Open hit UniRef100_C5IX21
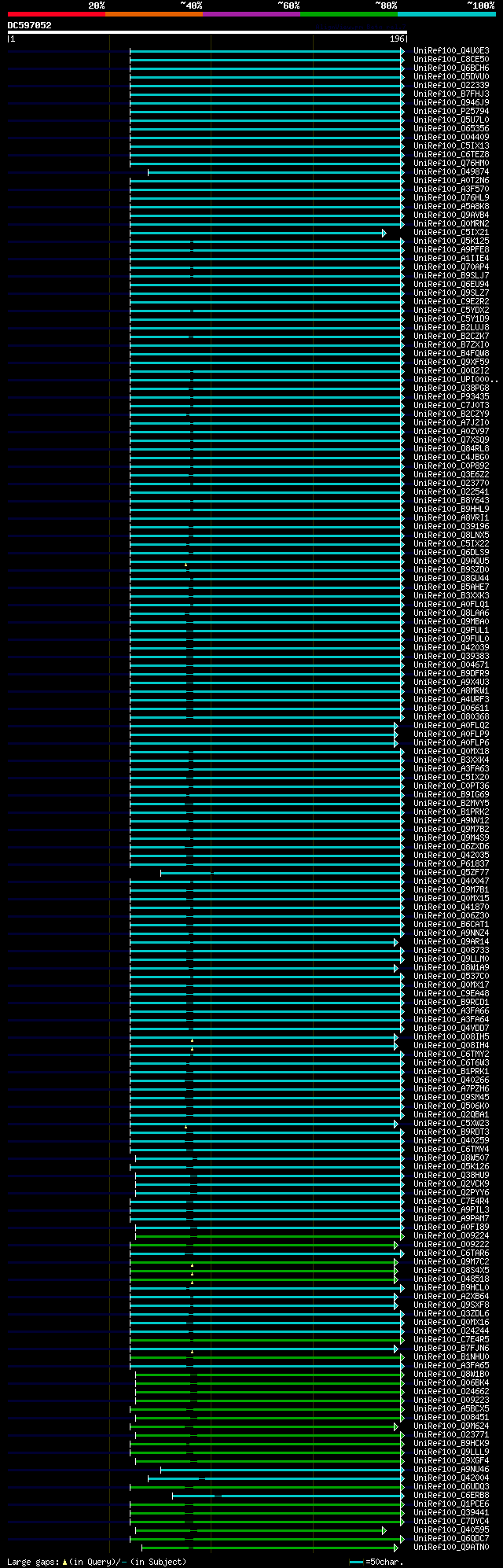This screenshot has height=1568, width=503. pos(451,232)
